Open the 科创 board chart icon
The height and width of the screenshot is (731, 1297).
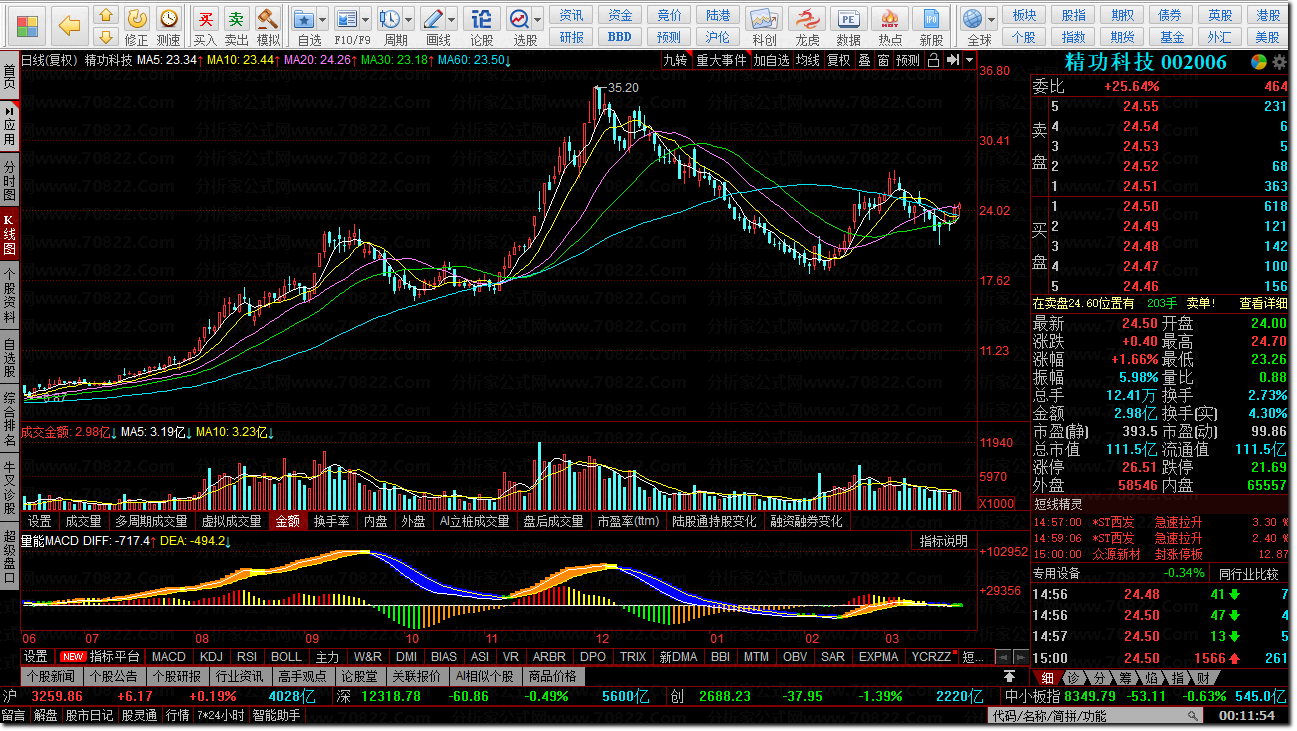(x=764, y=19)
